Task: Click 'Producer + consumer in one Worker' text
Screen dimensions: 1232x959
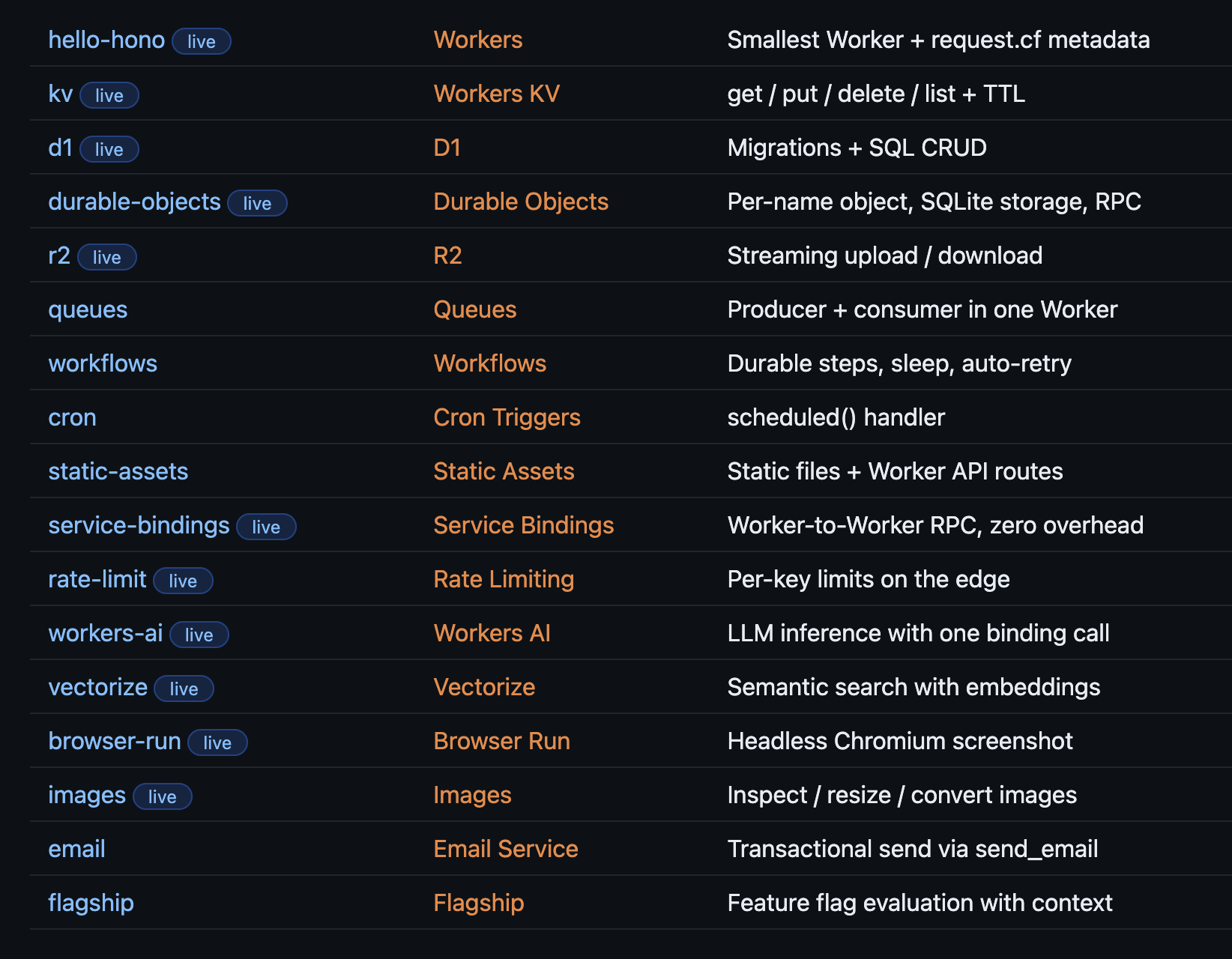Action: coord(922,309)
